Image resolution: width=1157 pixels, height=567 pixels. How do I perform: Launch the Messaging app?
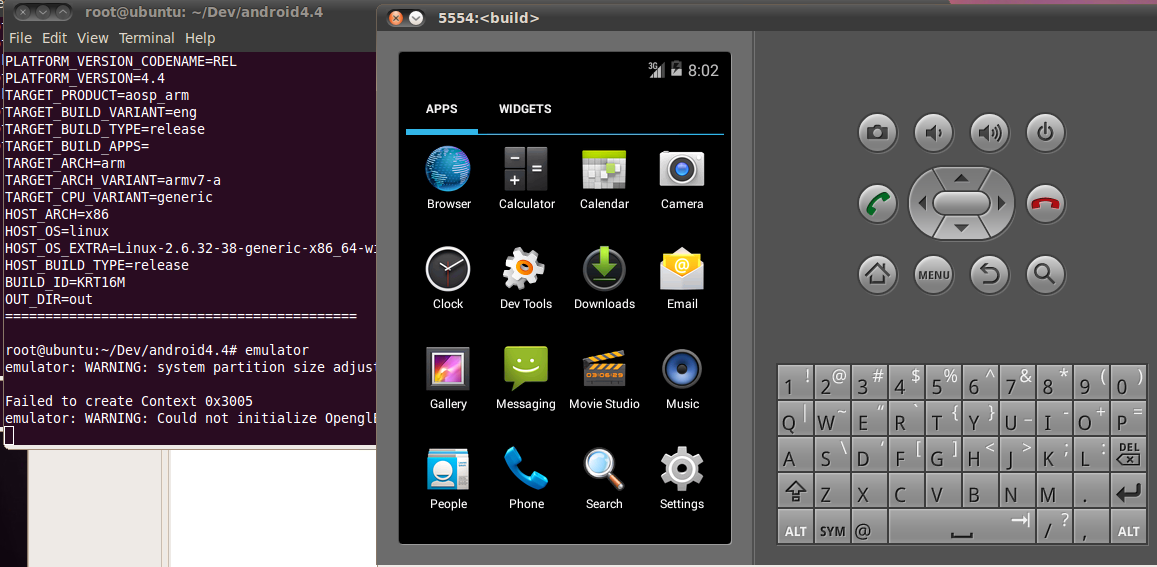pyautogui.click(x=526, y=378)
